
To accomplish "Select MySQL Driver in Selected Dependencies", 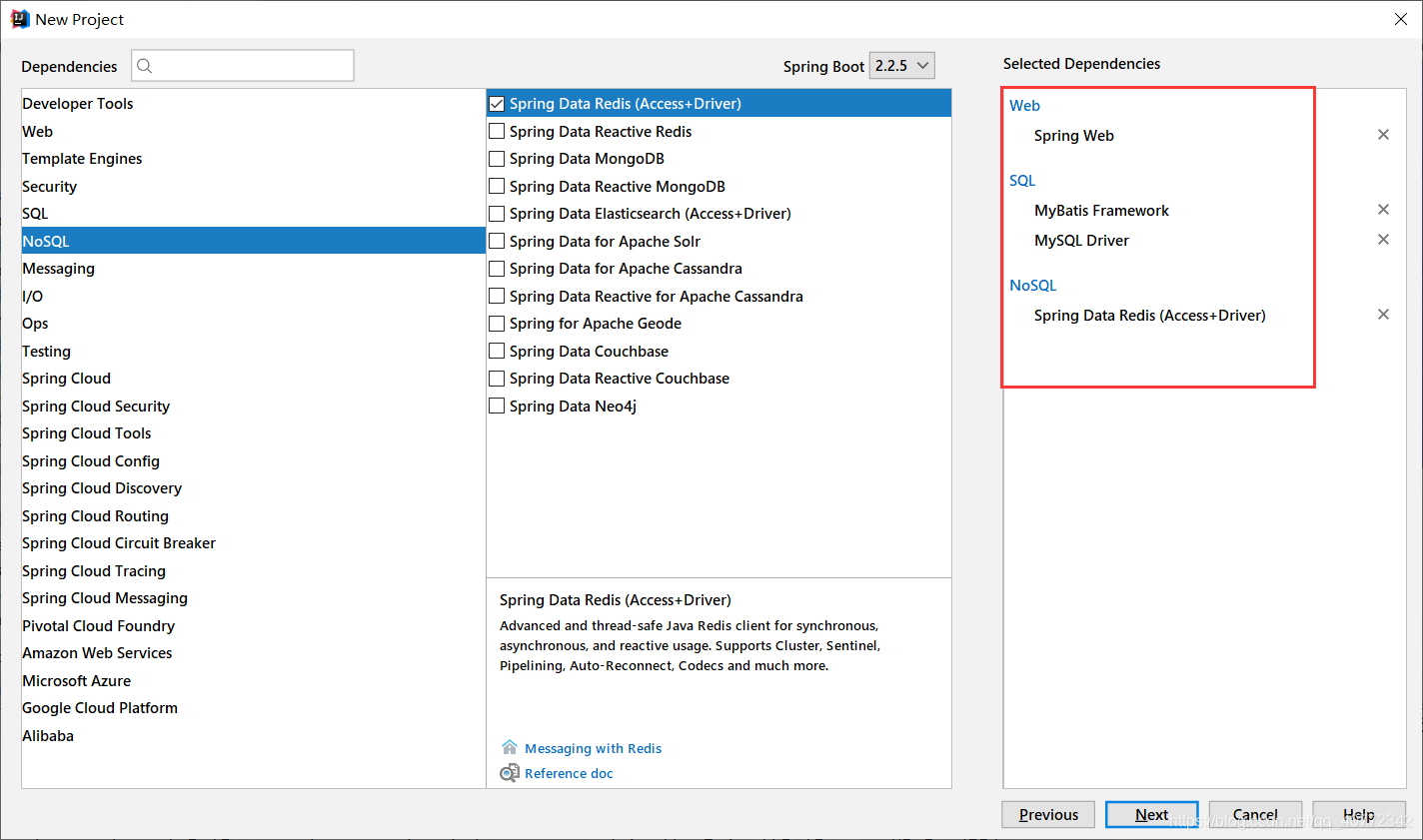I will click(x=1081, y=241).
